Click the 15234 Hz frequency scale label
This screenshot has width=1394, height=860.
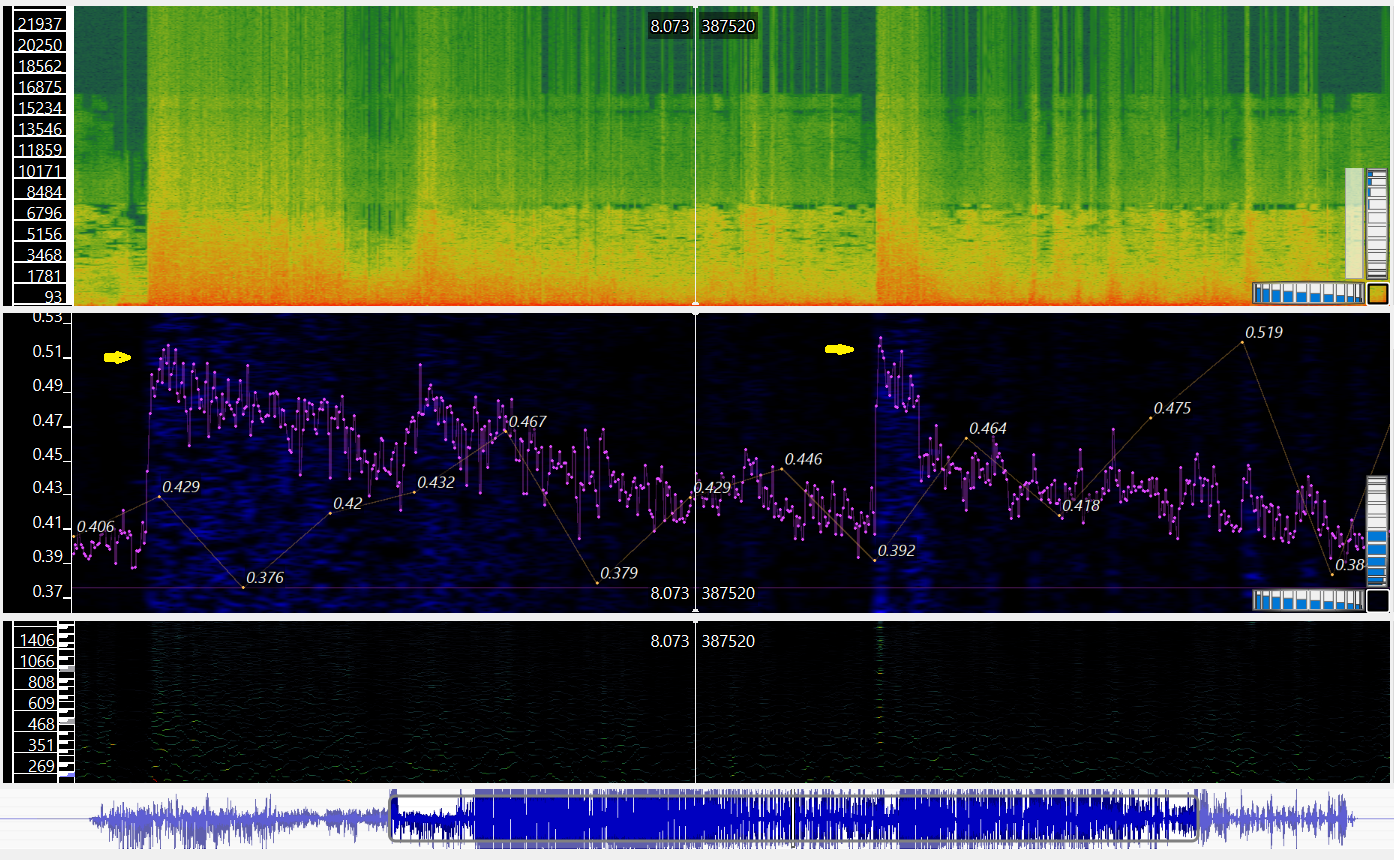pyautogui.click(x=40, y=108)
